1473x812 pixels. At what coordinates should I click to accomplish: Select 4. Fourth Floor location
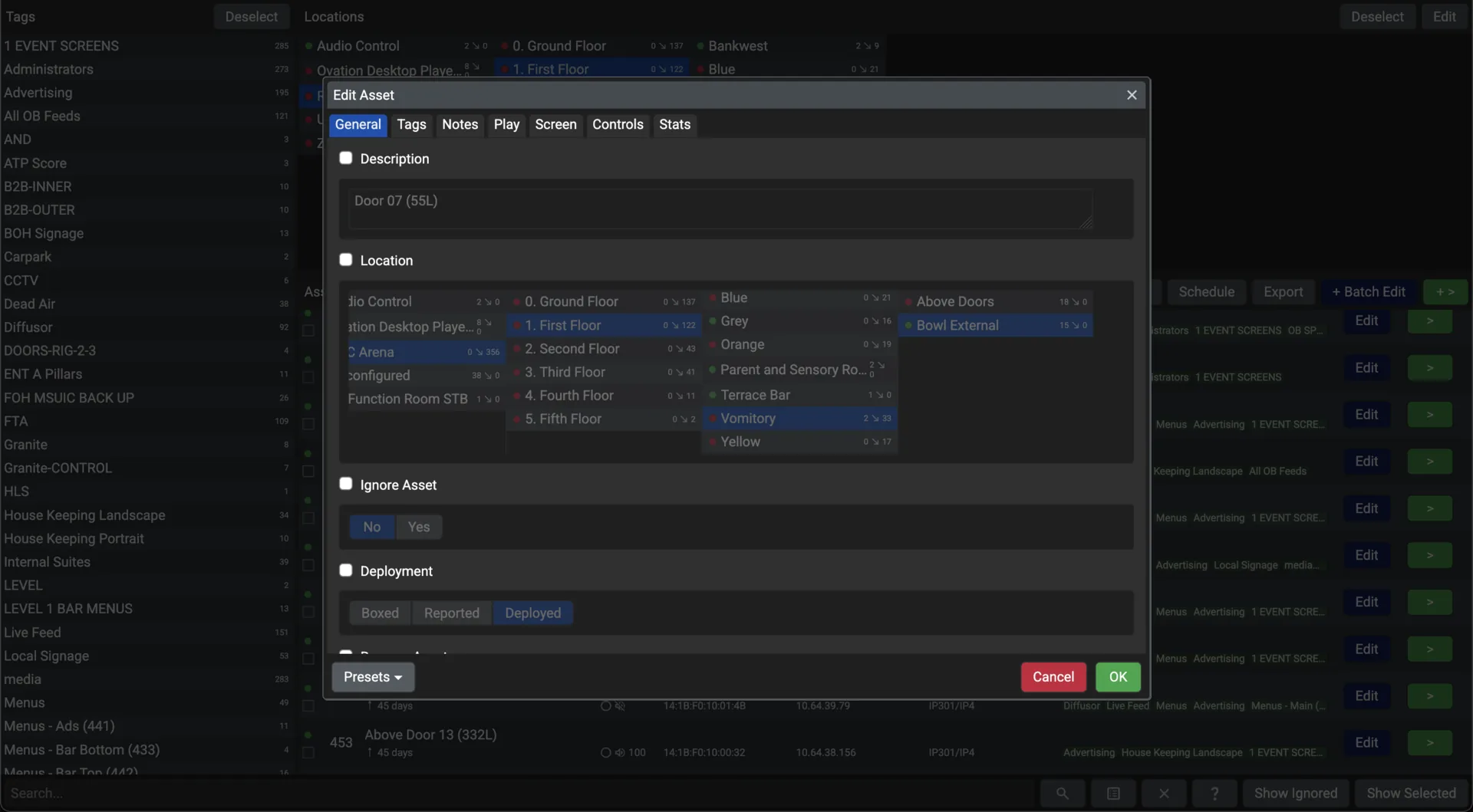point(605,396)
